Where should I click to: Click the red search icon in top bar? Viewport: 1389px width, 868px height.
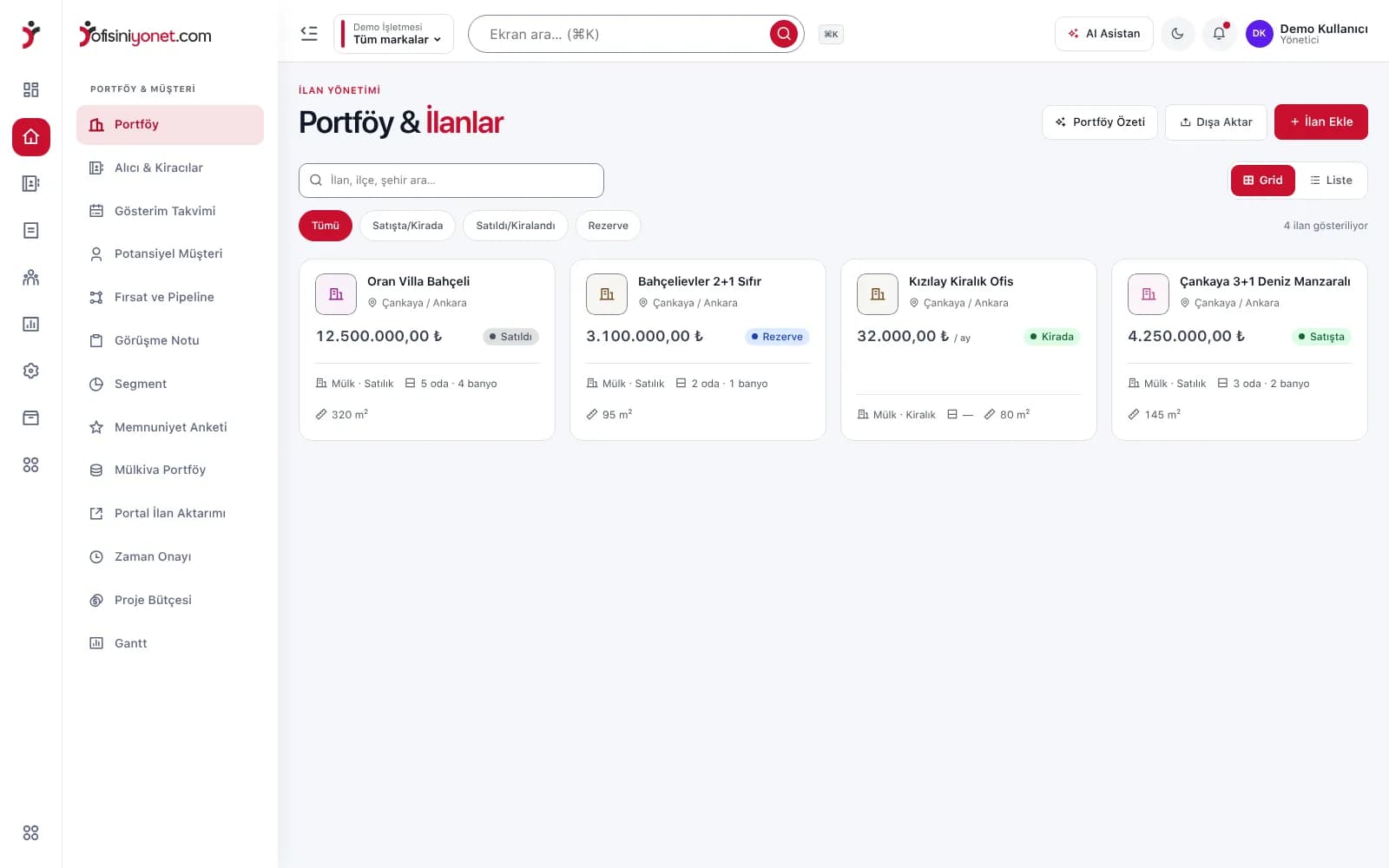[x=783, y=34]
